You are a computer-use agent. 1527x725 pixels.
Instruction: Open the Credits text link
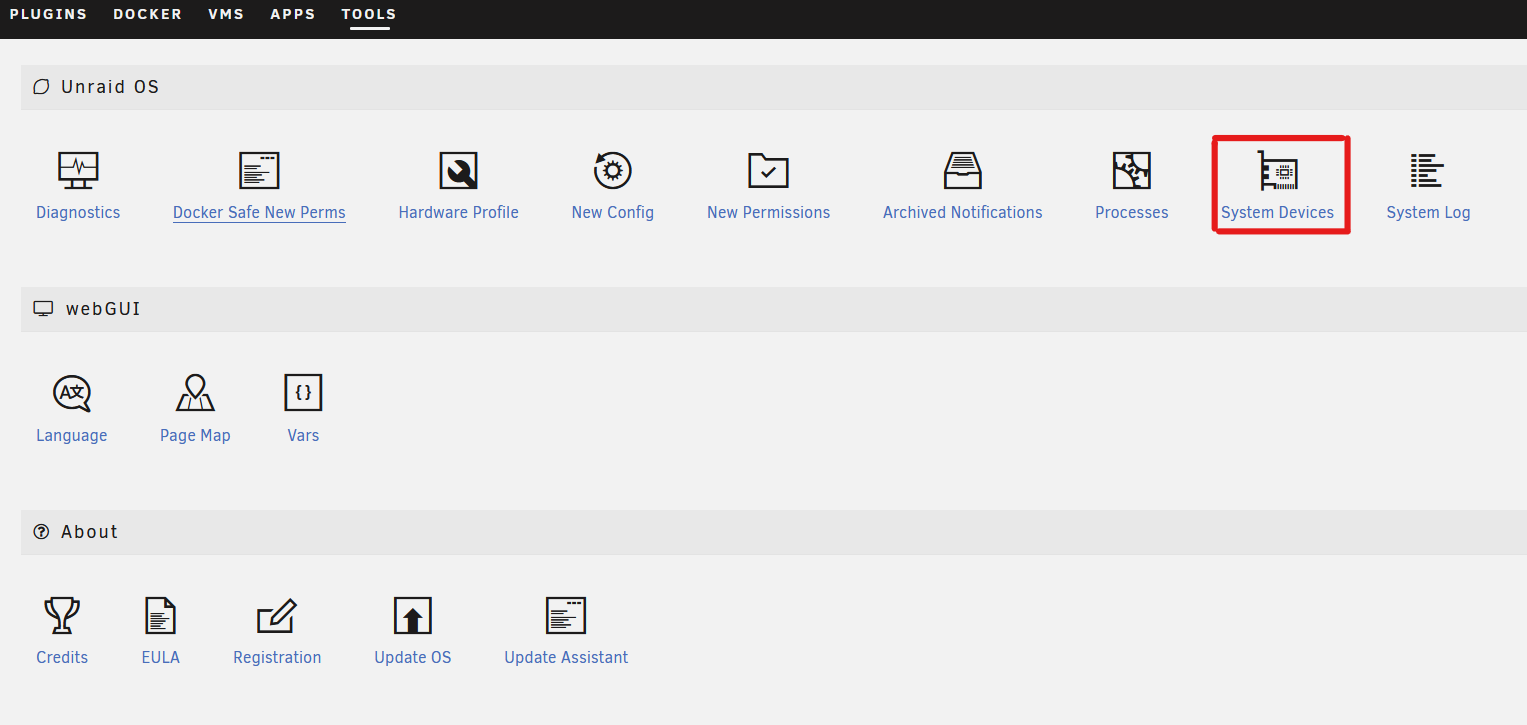point(62,657)
